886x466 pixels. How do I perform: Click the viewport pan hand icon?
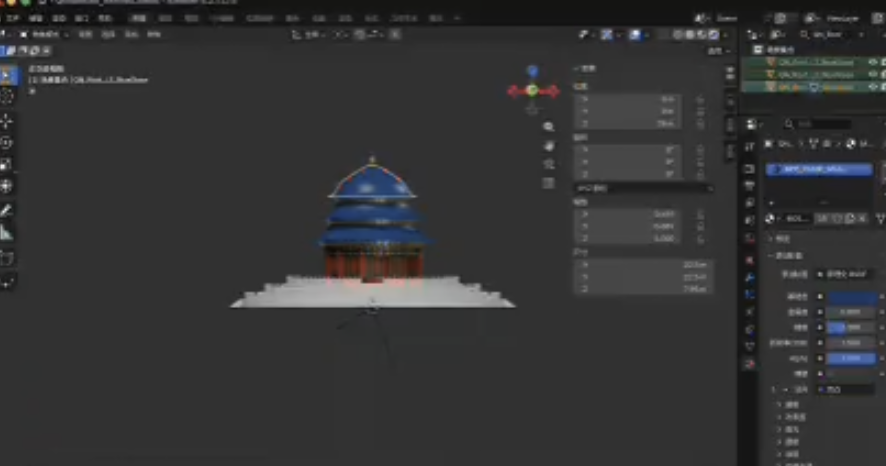pyautogui.click(x=548, y=146)
